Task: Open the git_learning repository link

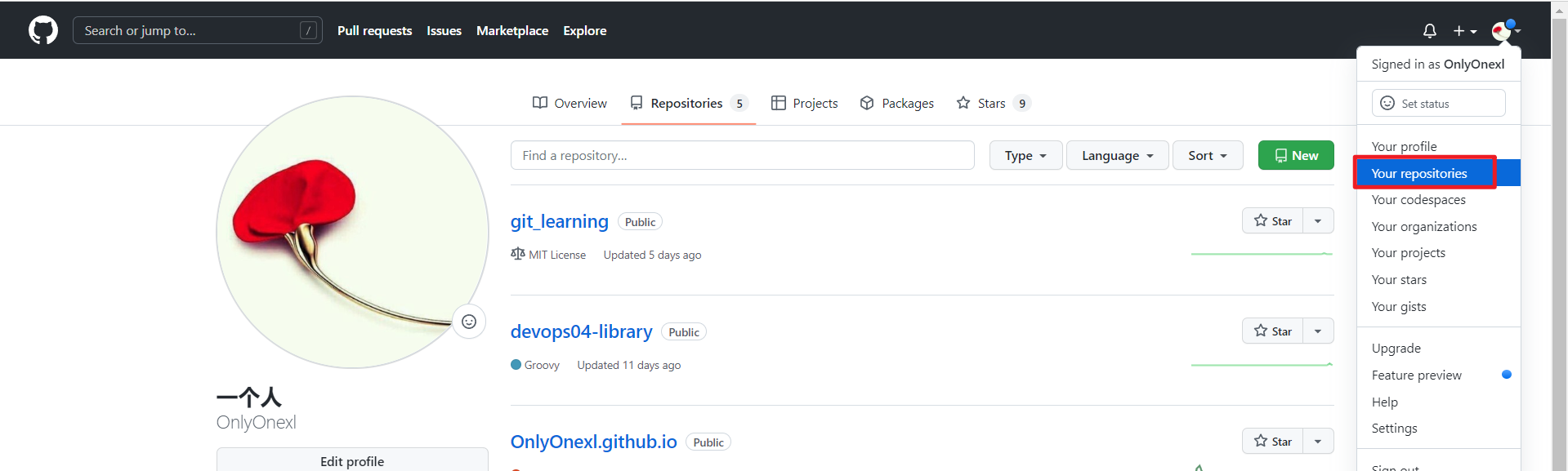Action: click(x=559, y=221)
